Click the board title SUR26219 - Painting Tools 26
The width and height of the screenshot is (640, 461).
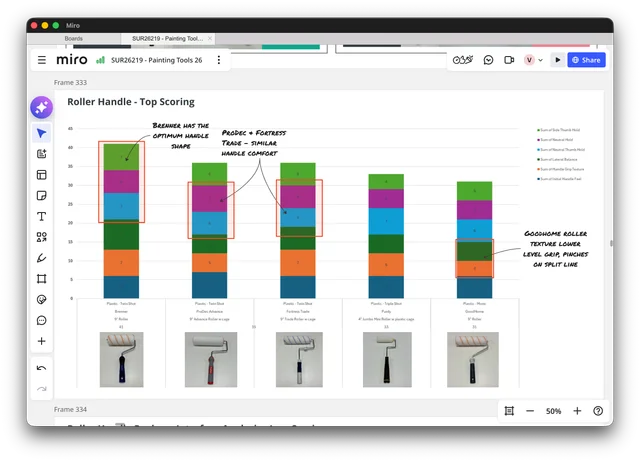pos(157,60)
